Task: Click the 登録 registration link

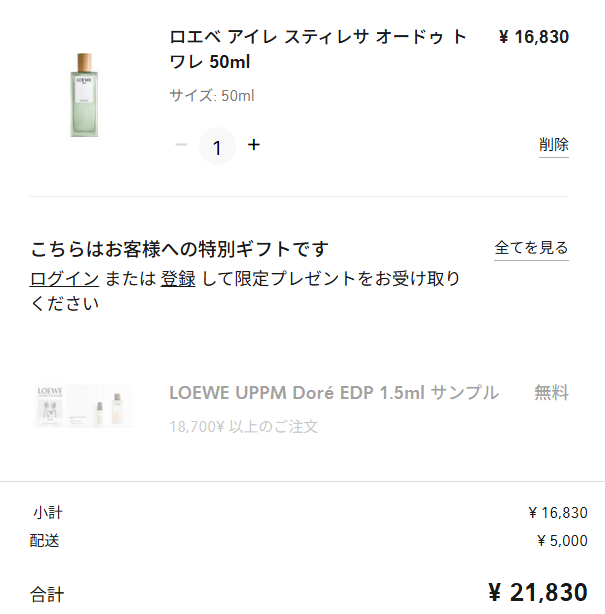Action: tap(178, 279)
